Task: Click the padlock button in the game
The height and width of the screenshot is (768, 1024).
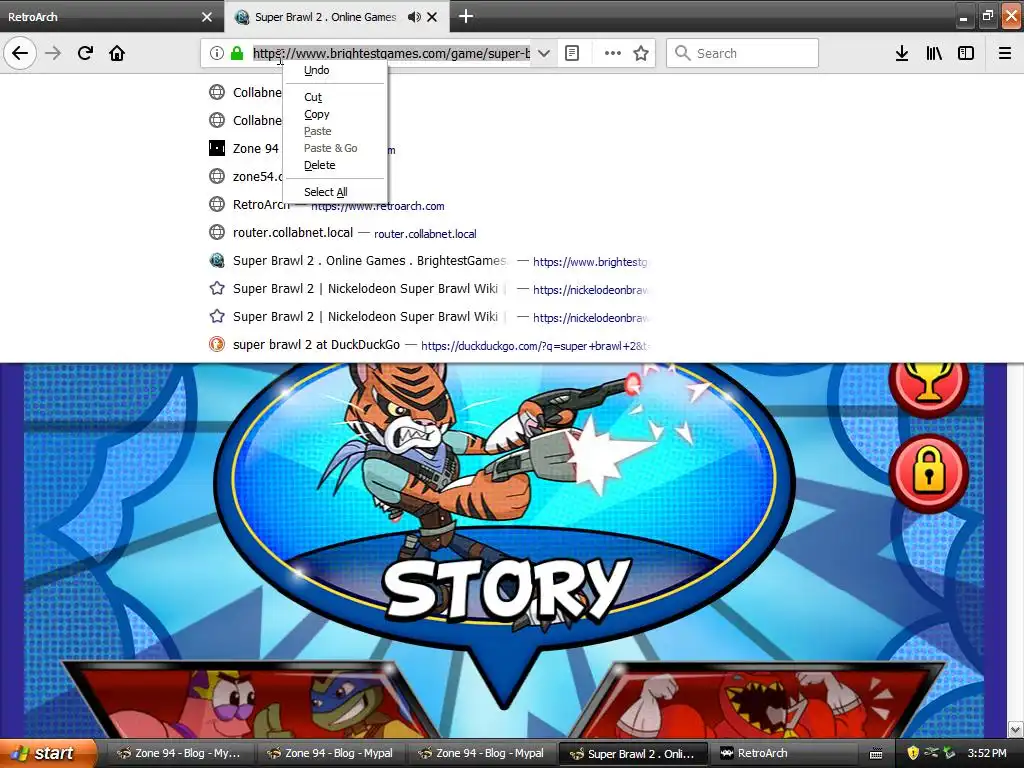Action: coord(928,472)
